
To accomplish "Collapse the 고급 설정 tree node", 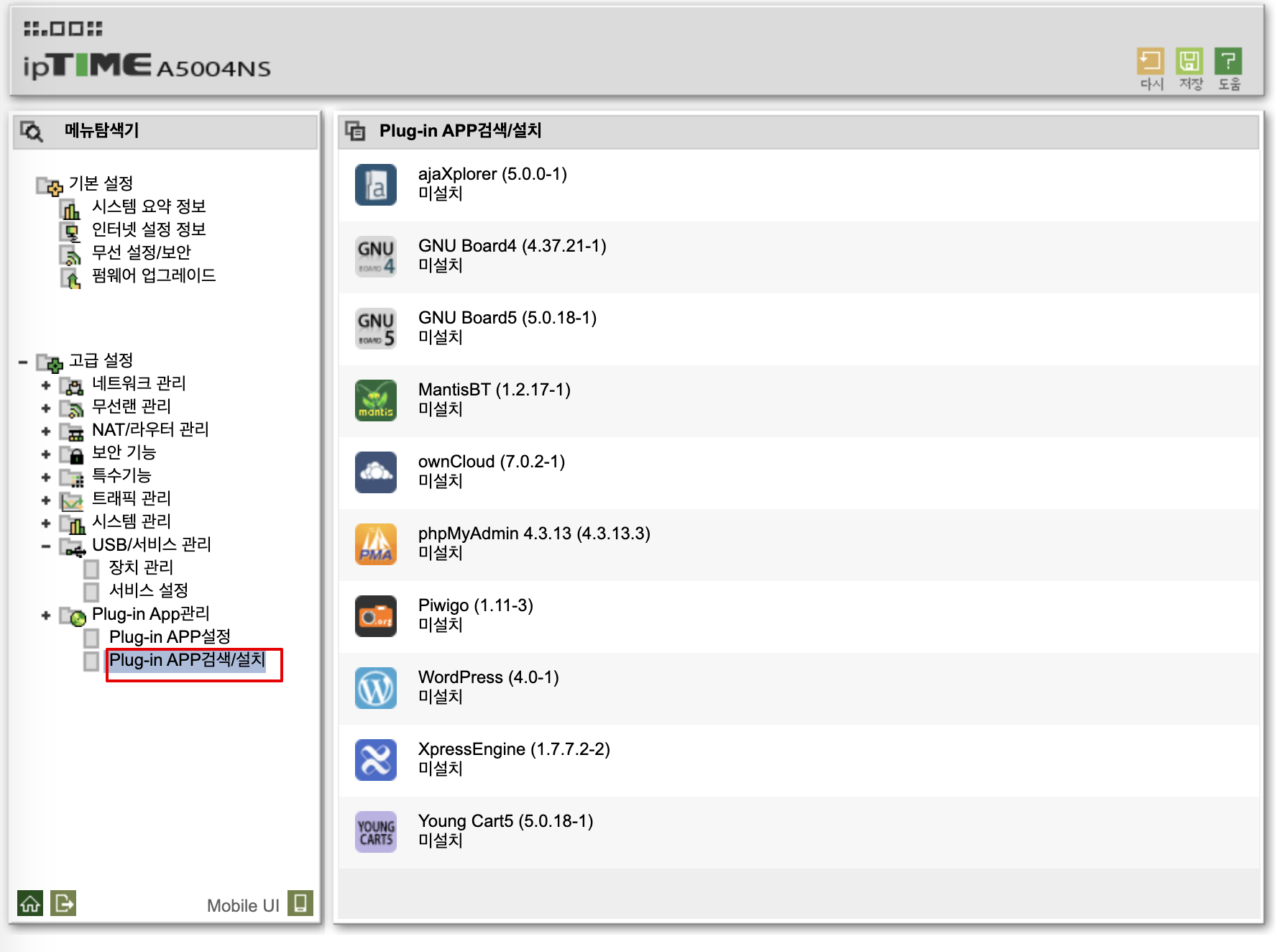I will (x=23, y=362).
